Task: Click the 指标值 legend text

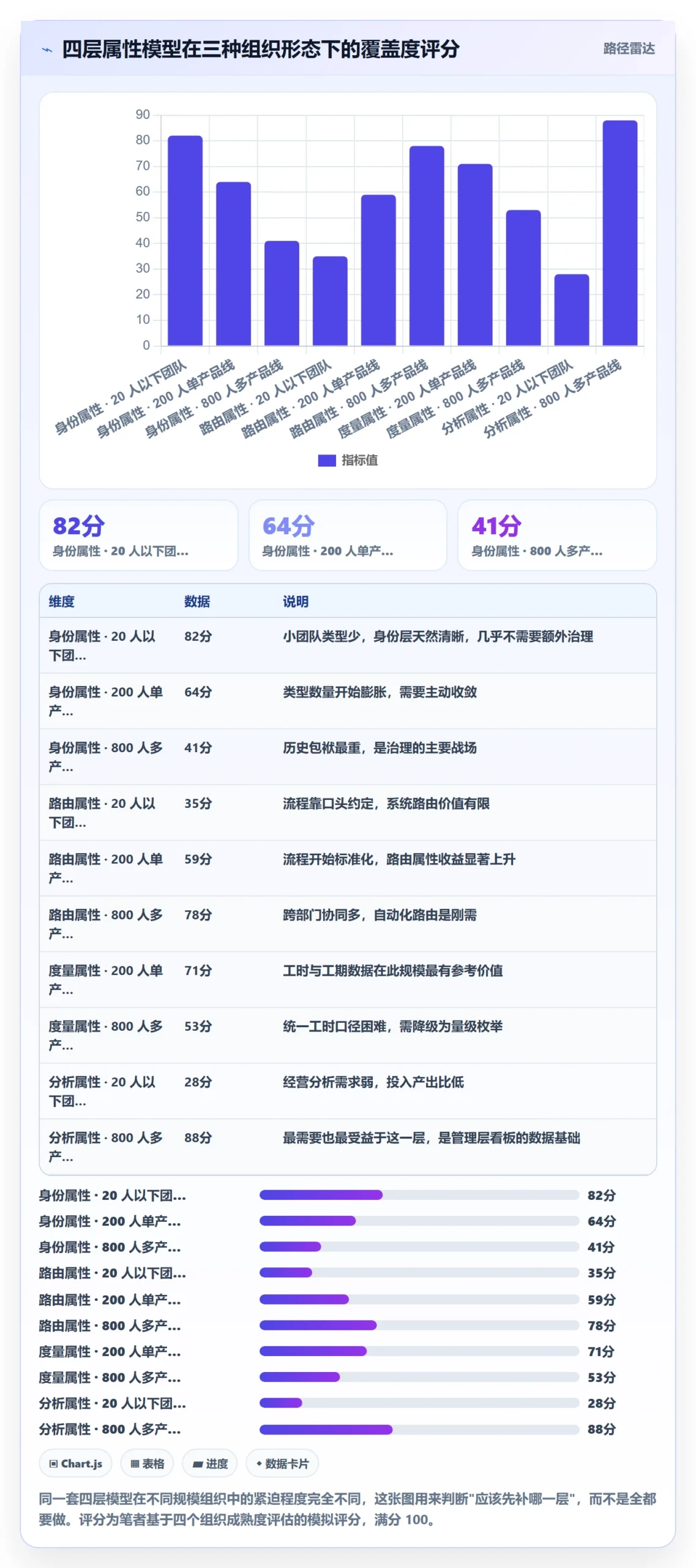Action: pyautogui.click(x=359, y=461)
